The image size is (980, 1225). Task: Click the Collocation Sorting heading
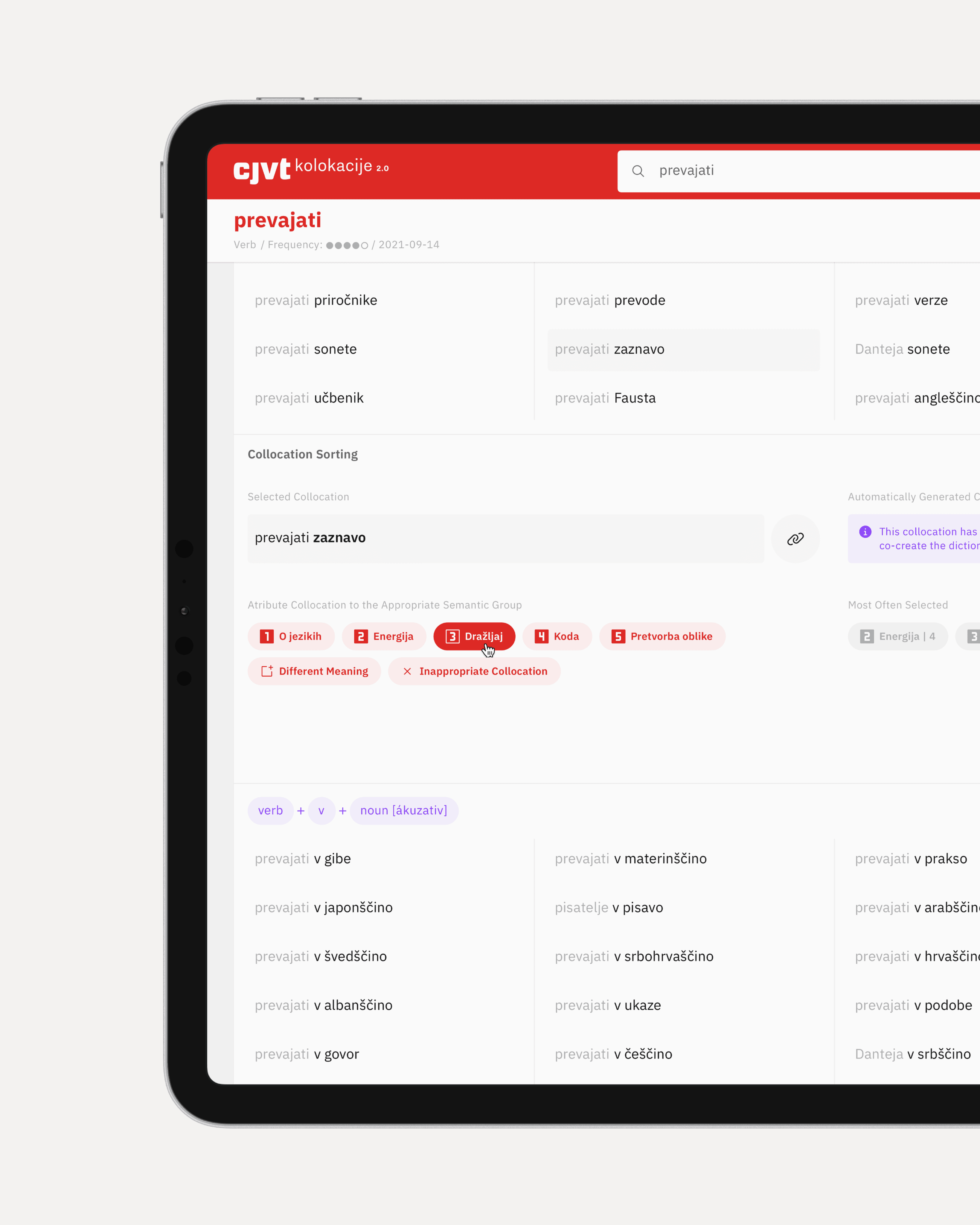303,455
